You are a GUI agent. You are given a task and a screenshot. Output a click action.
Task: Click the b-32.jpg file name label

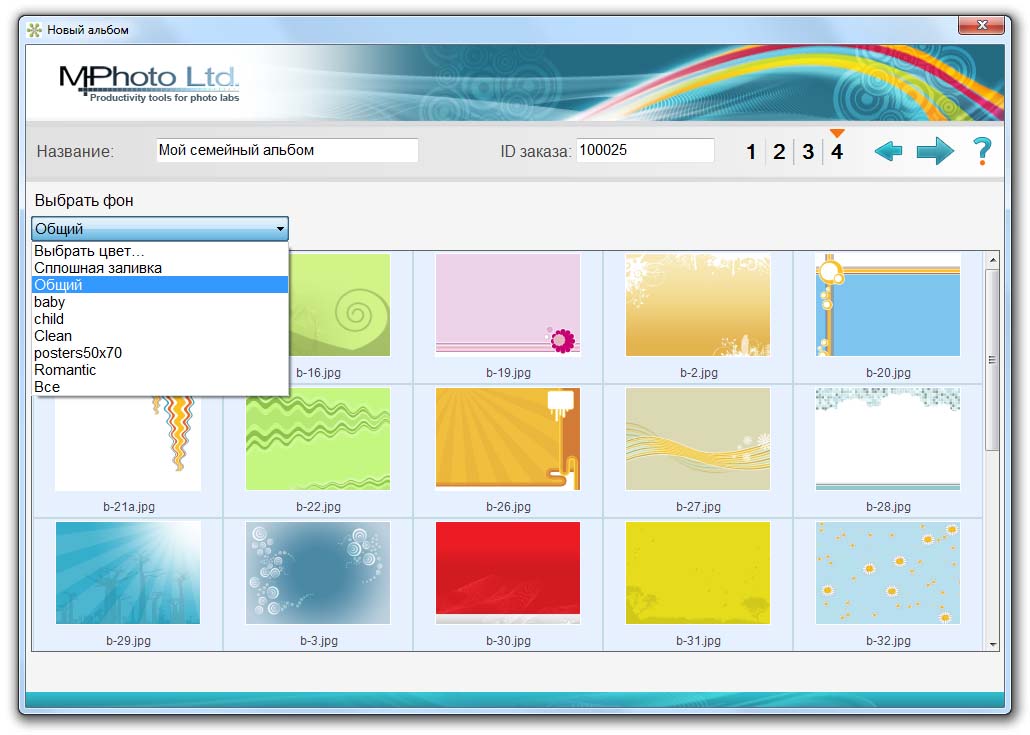[888, 640]
